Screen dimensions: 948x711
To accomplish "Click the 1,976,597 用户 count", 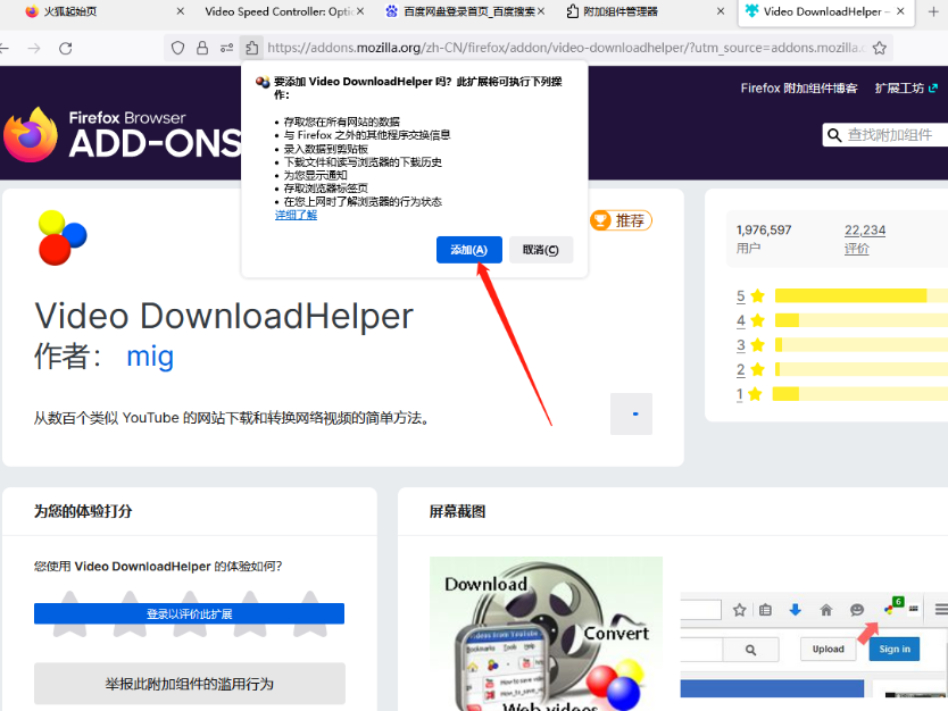I will point(764,239).
